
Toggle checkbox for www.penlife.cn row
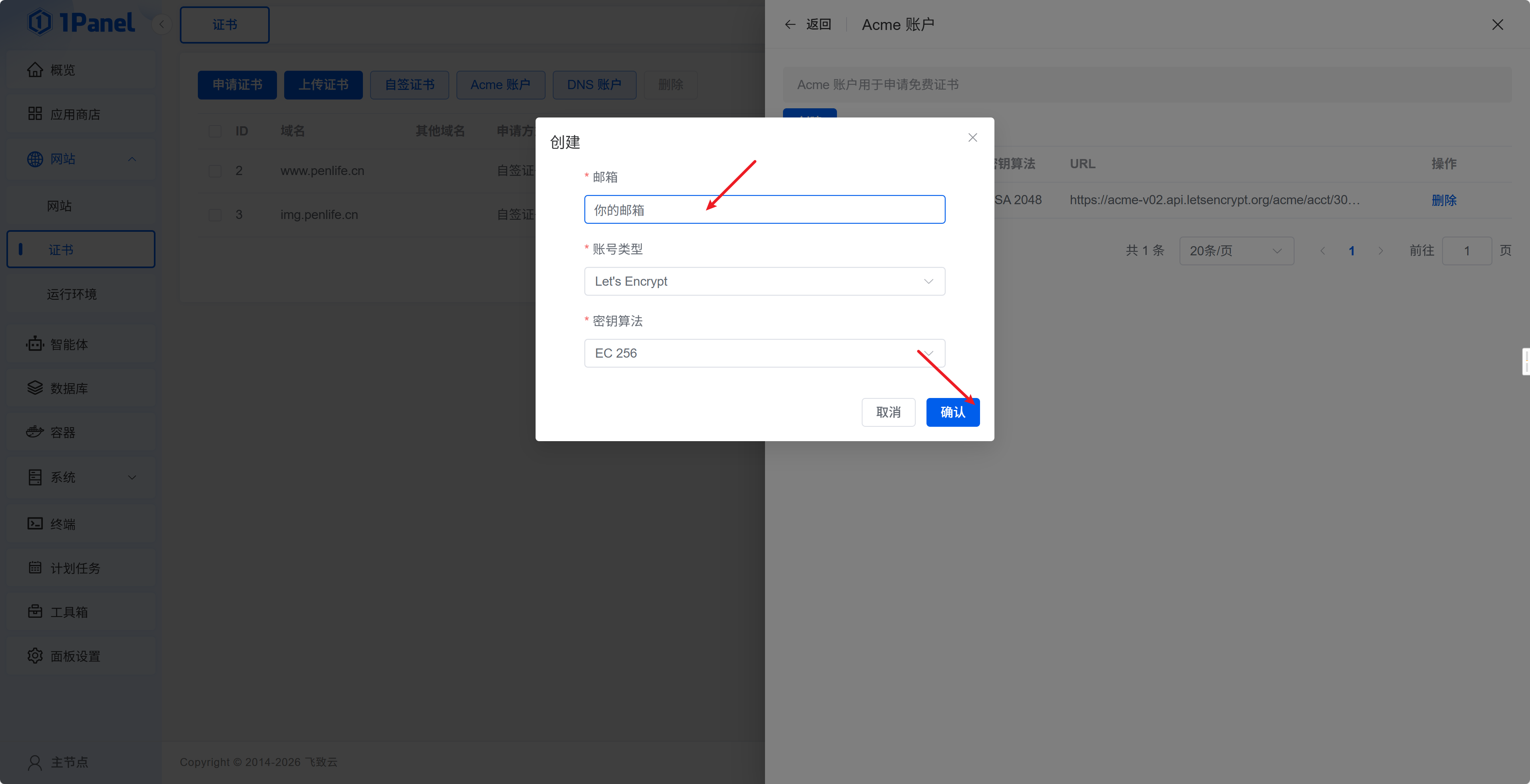tap(215, 171)
